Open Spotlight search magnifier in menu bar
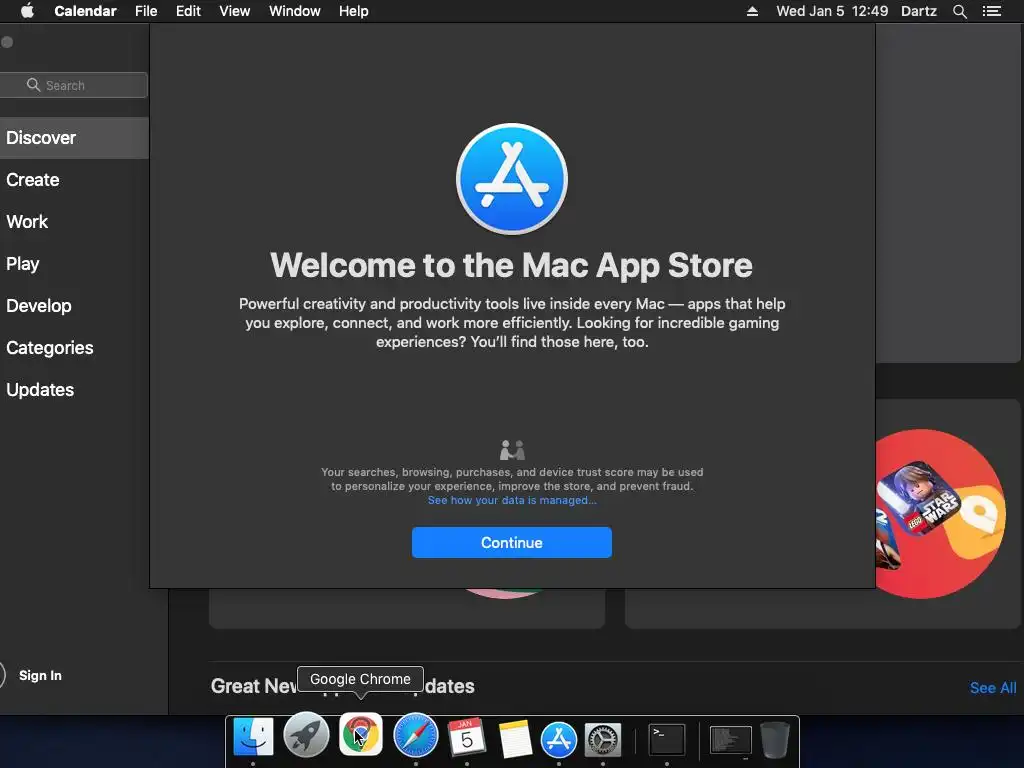 (x=959, y=11)
